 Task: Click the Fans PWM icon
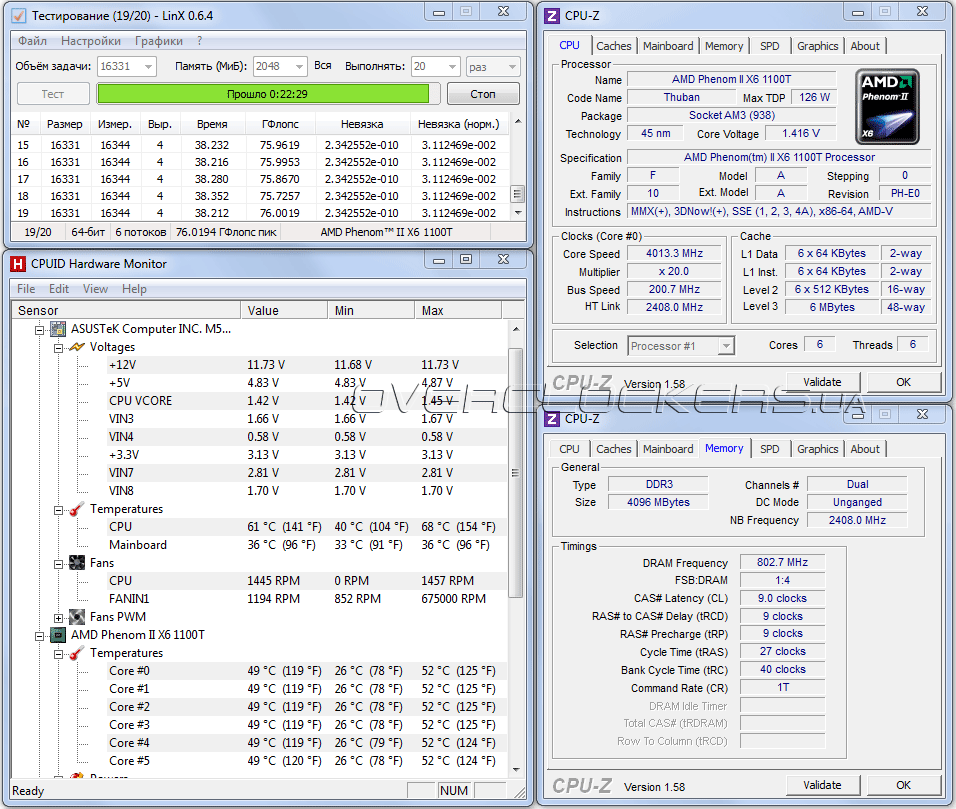pyautogui.click(x=76, y=617)
